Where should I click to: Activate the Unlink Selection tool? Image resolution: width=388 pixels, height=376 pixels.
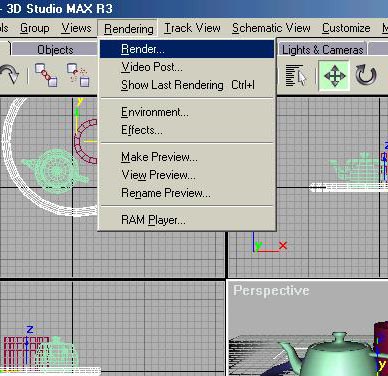78,75
